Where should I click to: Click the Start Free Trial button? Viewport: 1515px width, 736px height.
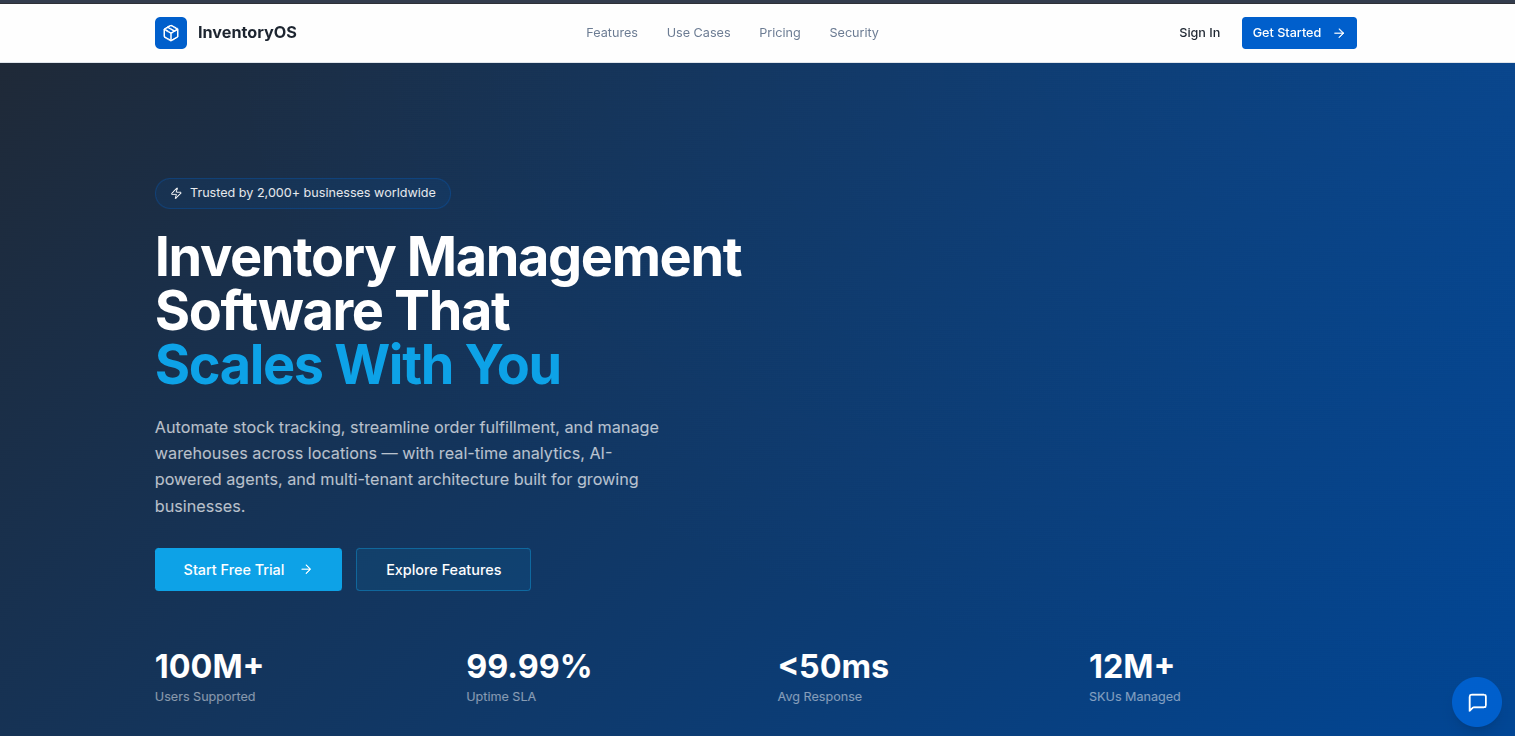click(x=248, y=569)
